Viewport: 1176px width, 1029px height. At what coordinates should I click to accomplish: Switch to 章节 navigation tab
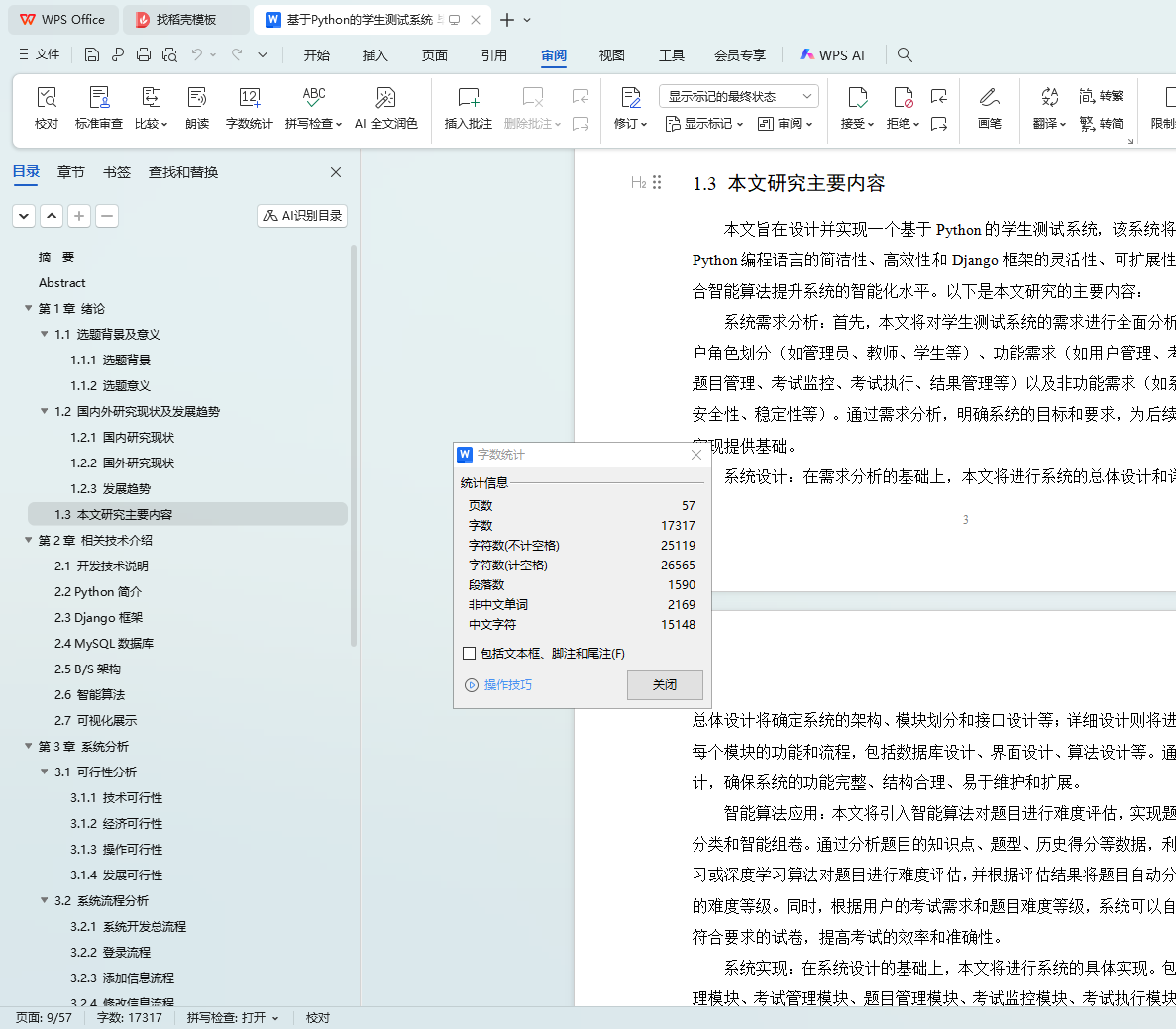point(71,172)
